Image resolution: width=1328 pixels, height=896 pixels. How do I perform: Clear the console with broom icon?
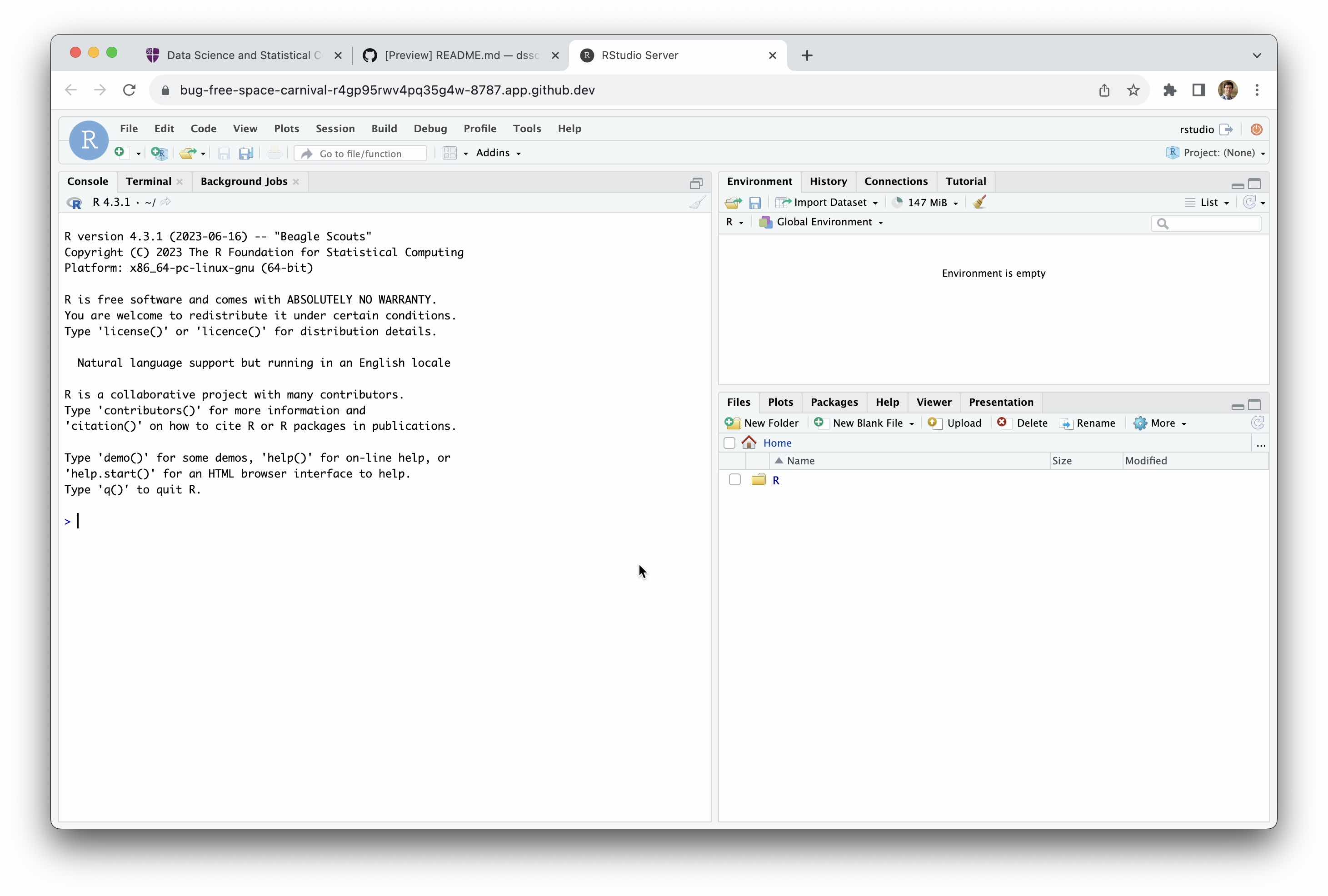tap(697, 202)
